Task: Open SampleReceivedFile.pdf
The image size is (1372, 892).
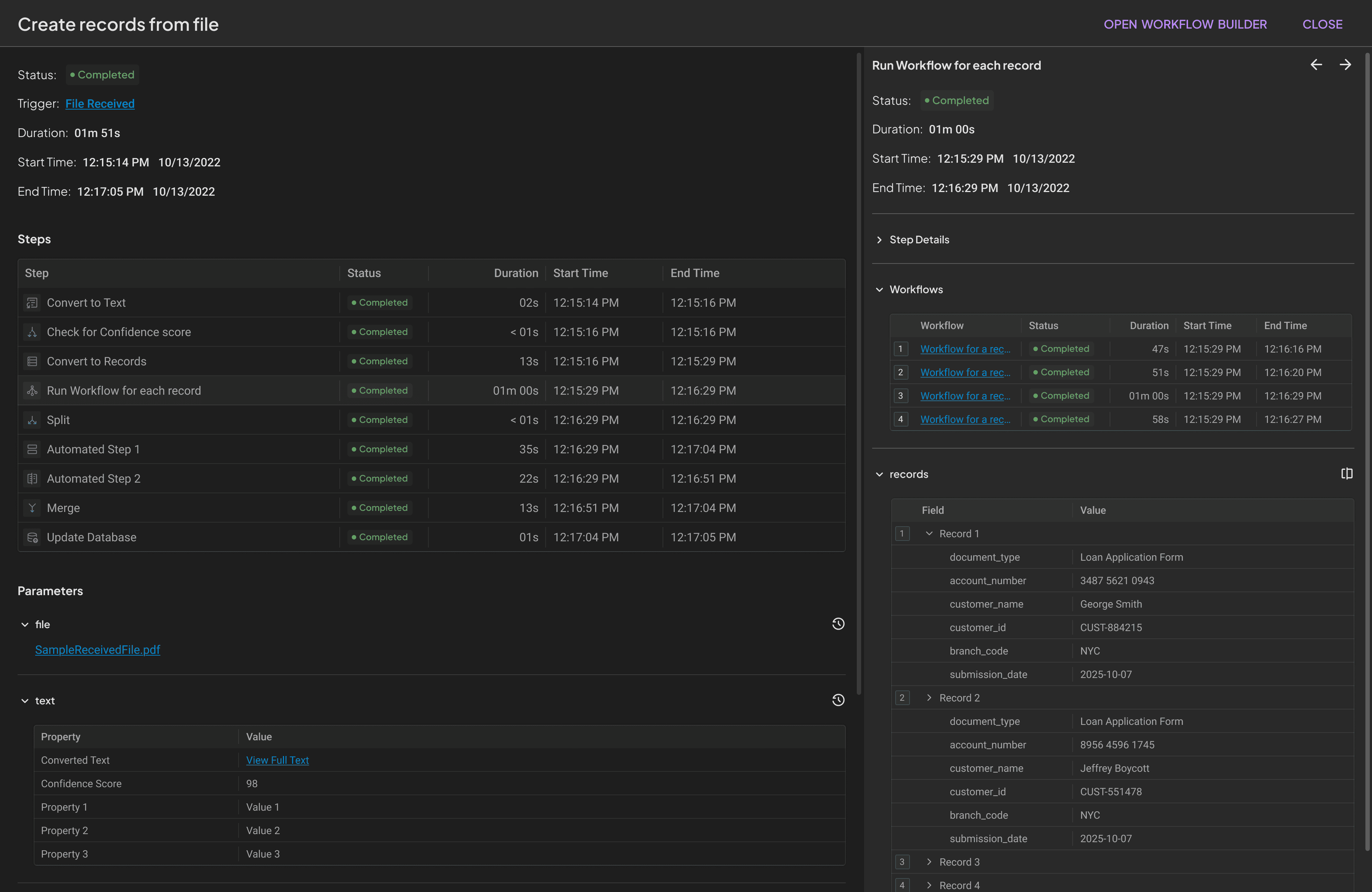Action: point(97,650)
